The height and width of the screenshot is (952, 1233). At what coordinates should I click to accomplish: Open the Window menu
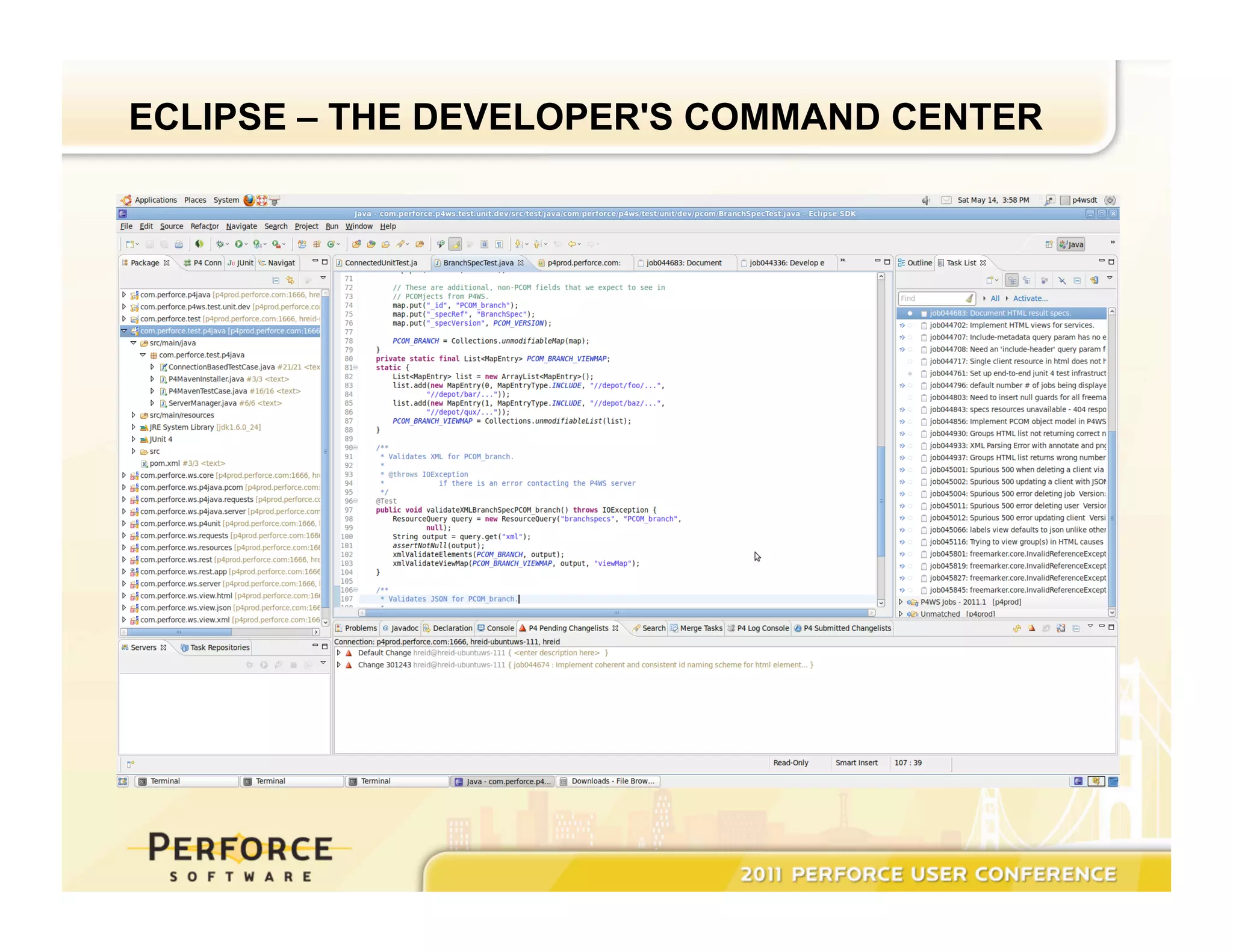point(359,226)
